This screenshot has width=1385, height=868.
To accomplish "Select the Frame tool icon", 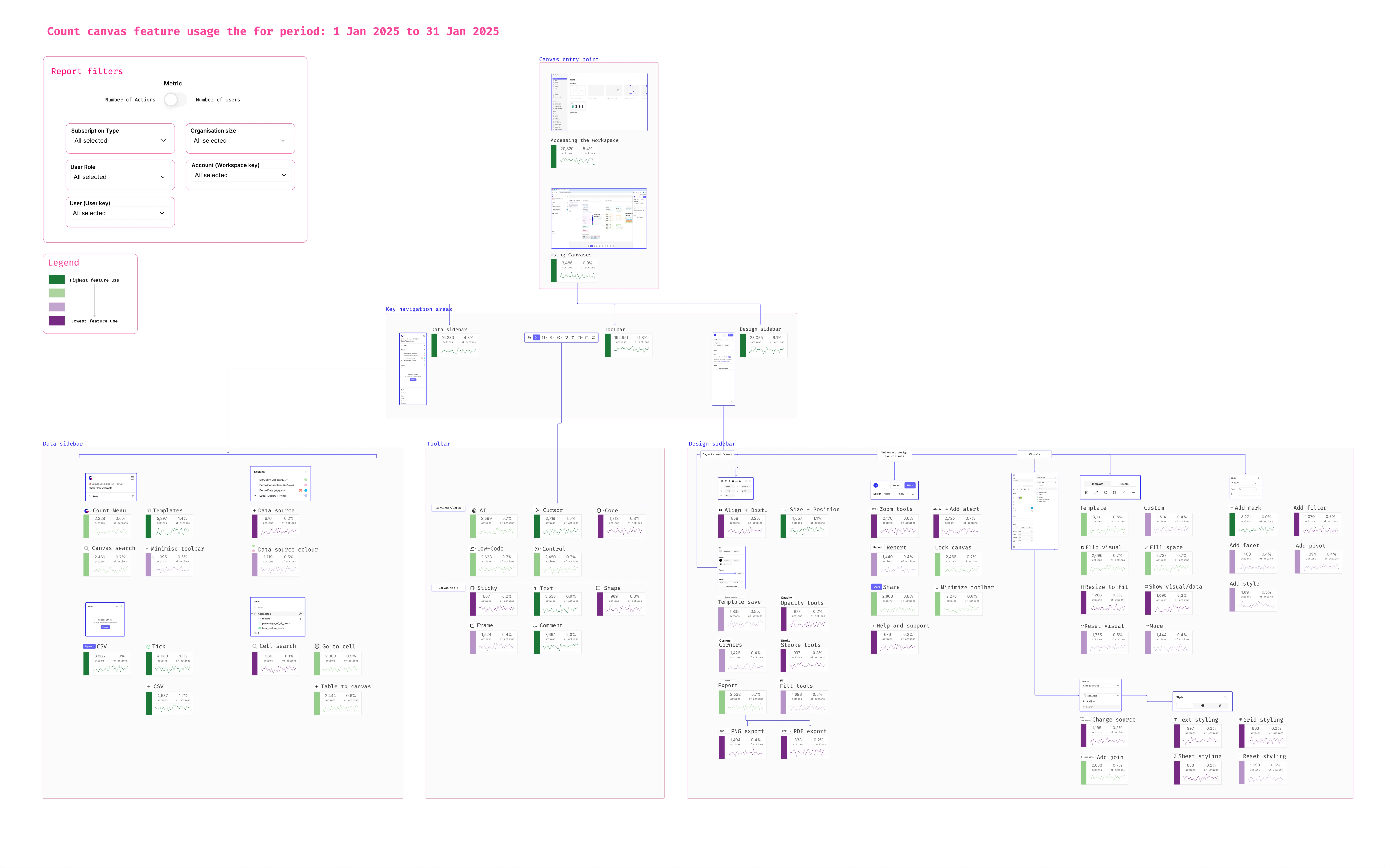I will [x=472, y=625].
